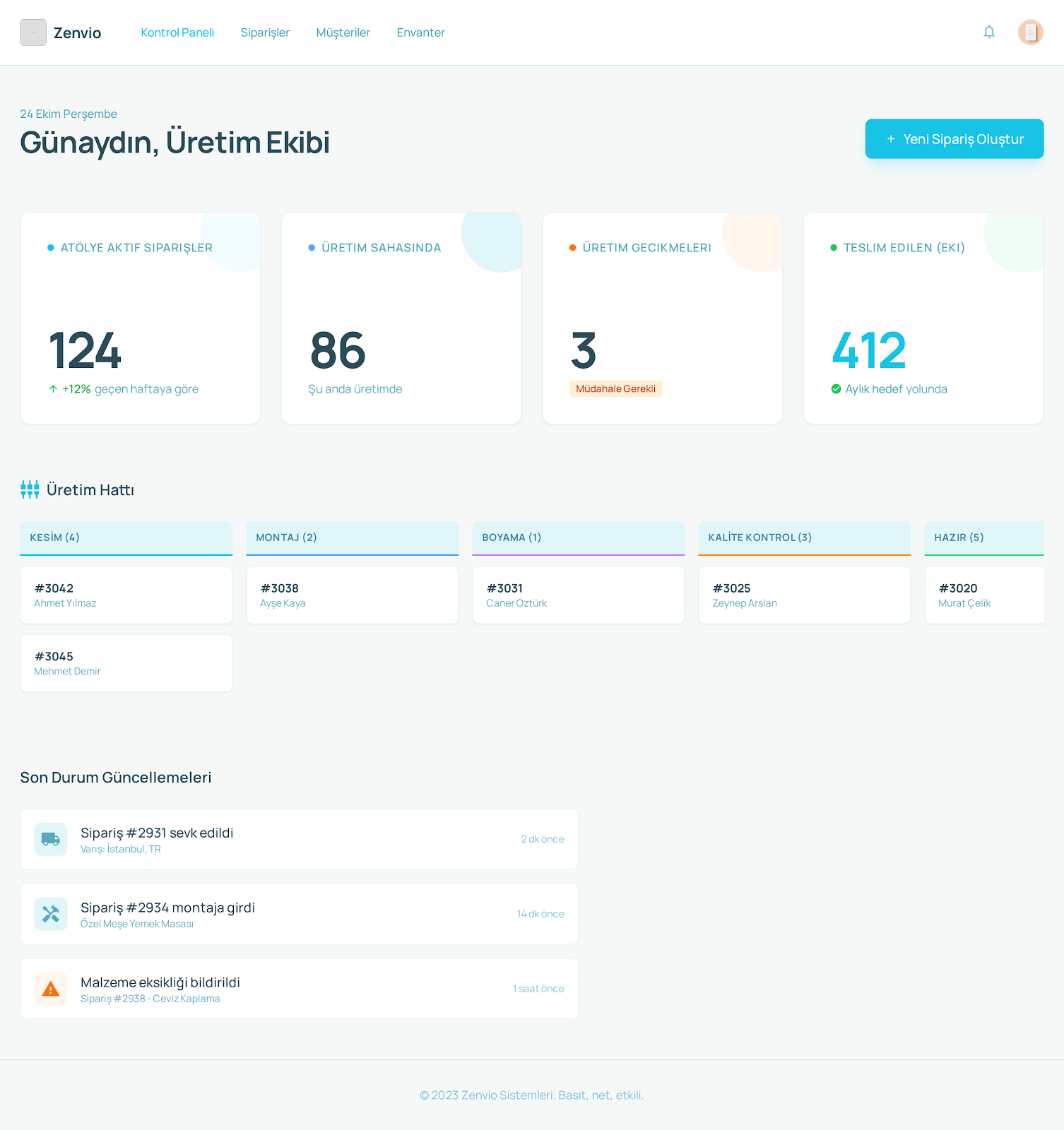The width and height of the screenshot is (1064, 1130).
Task: Open the user avatar profile
Action: click(1030, 32)
